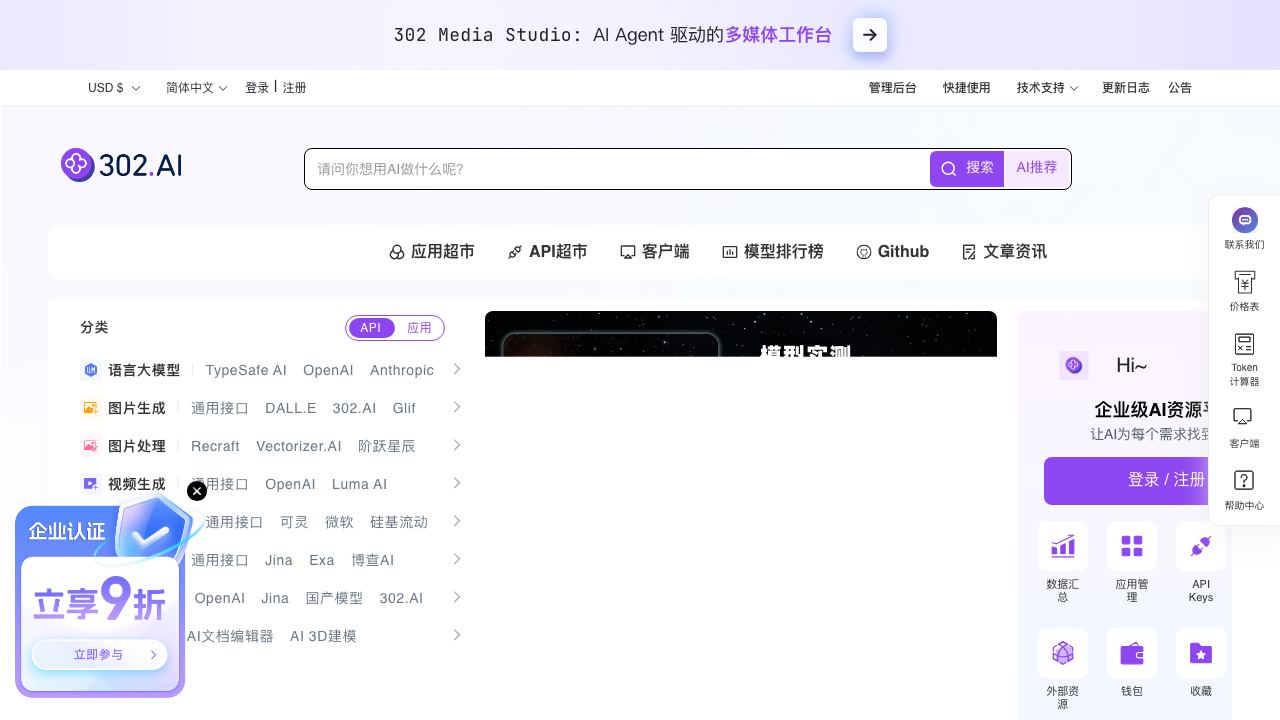Expand the chevron on the 国产模型 row
This screenshot has width=1280, height=720.
pos(457,597)
